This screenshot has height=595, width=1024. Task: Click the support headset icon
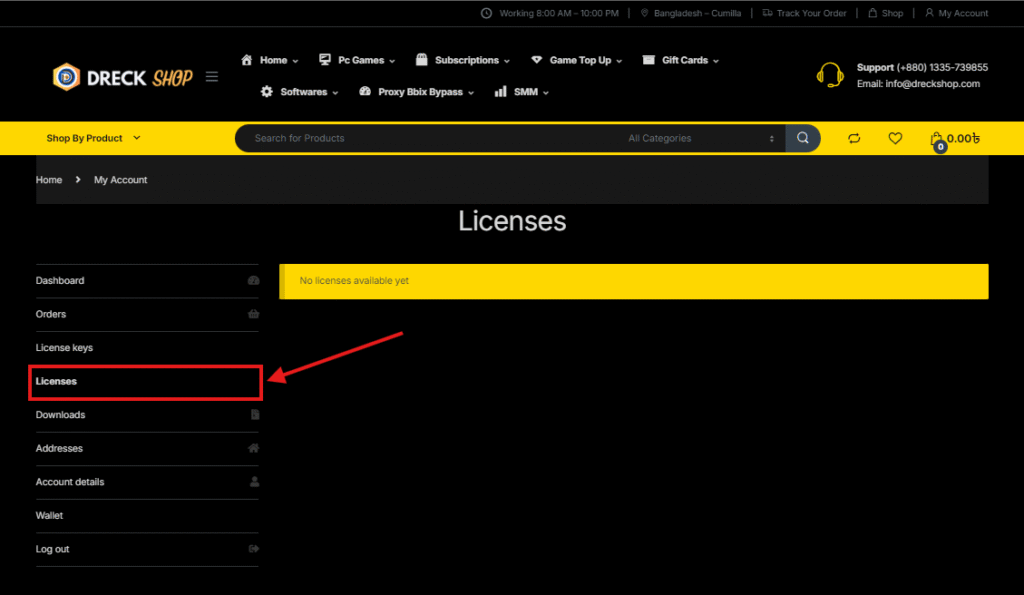pyautogui.click(x=830, y=75)
